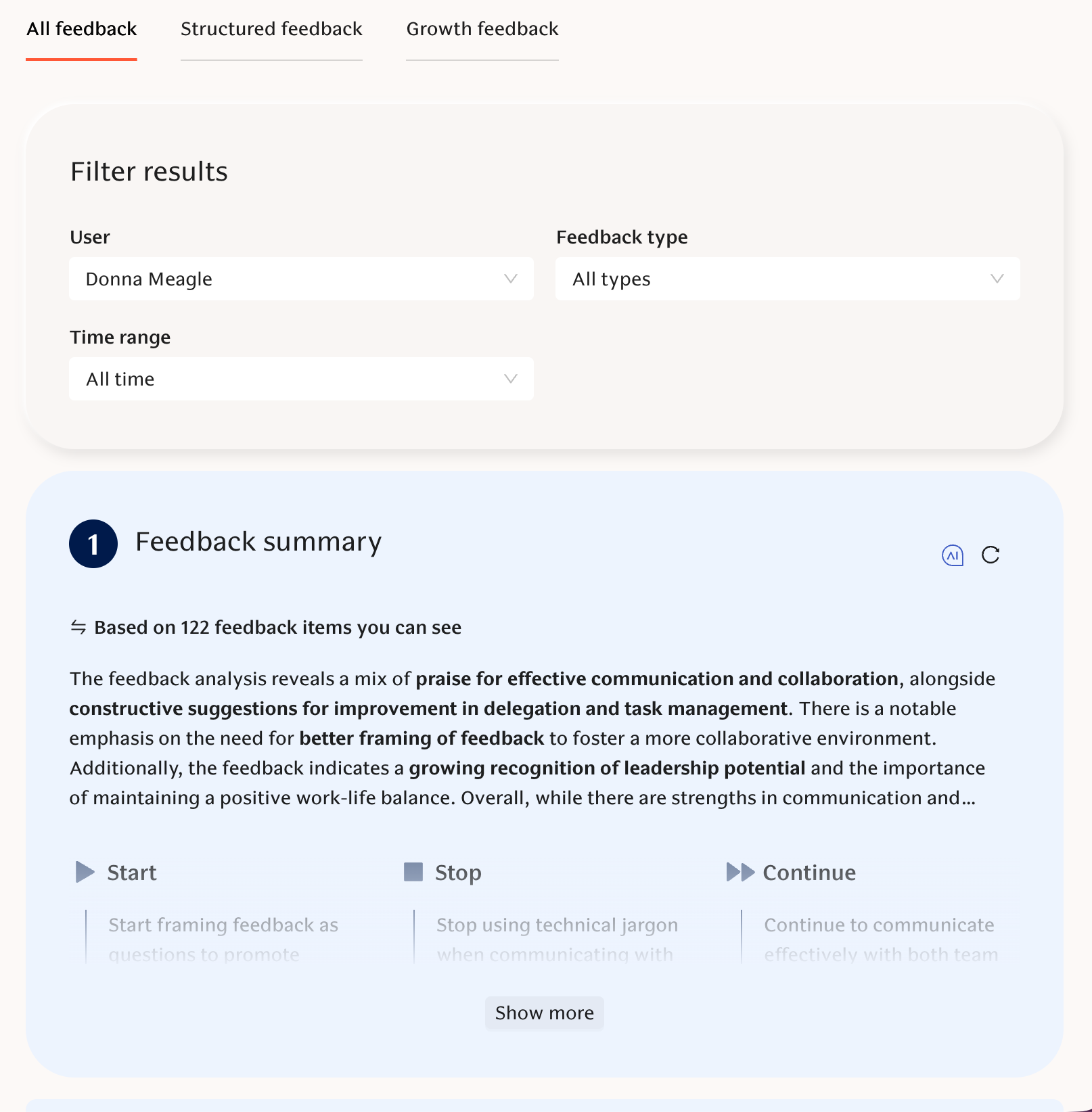Open the Feedback type dropdown
The image size is (1092, 1112).
point(788,279)
